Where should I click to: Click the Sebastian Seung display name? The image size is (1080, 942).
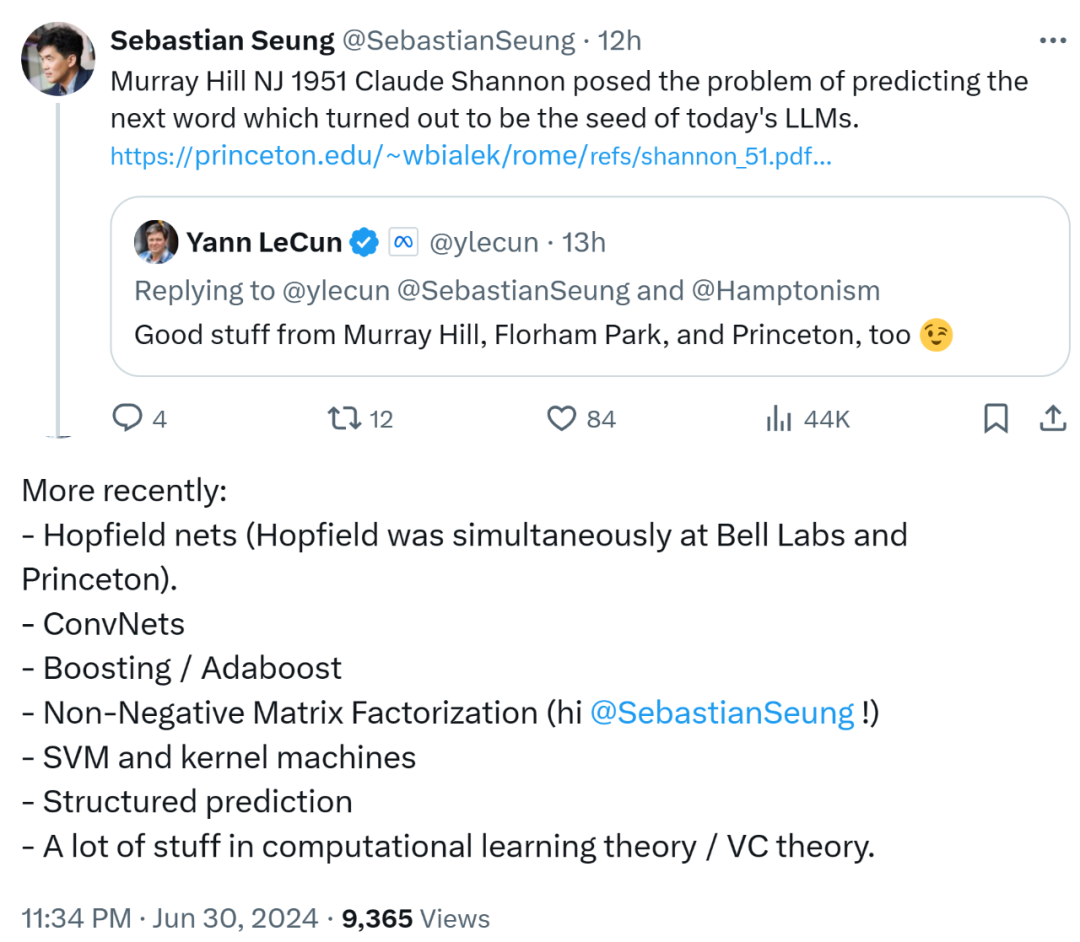click(x=222, y=41)
